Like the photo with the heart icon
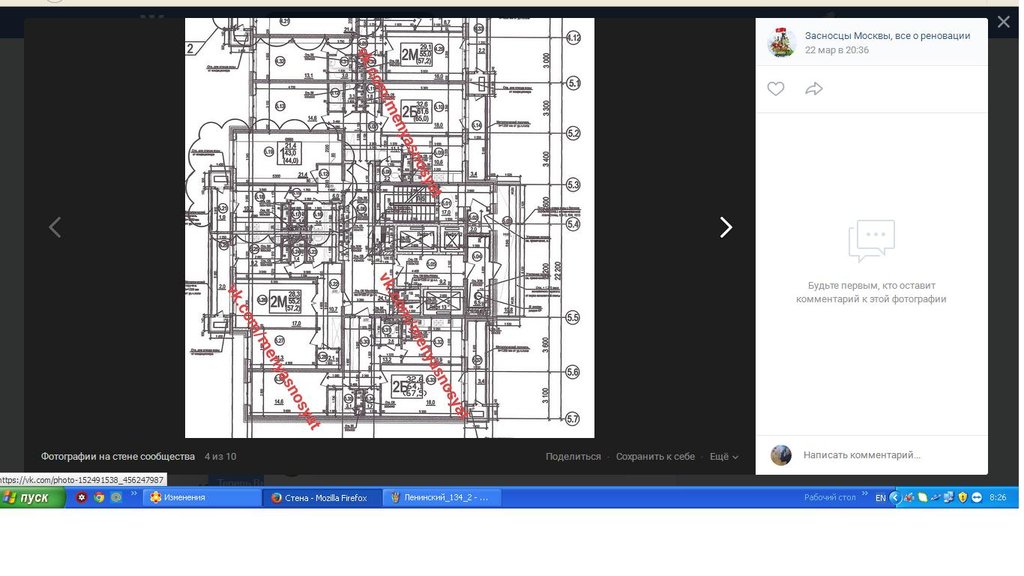Image resolution: width=1024 pixels, height=576 pixels. 775,89
